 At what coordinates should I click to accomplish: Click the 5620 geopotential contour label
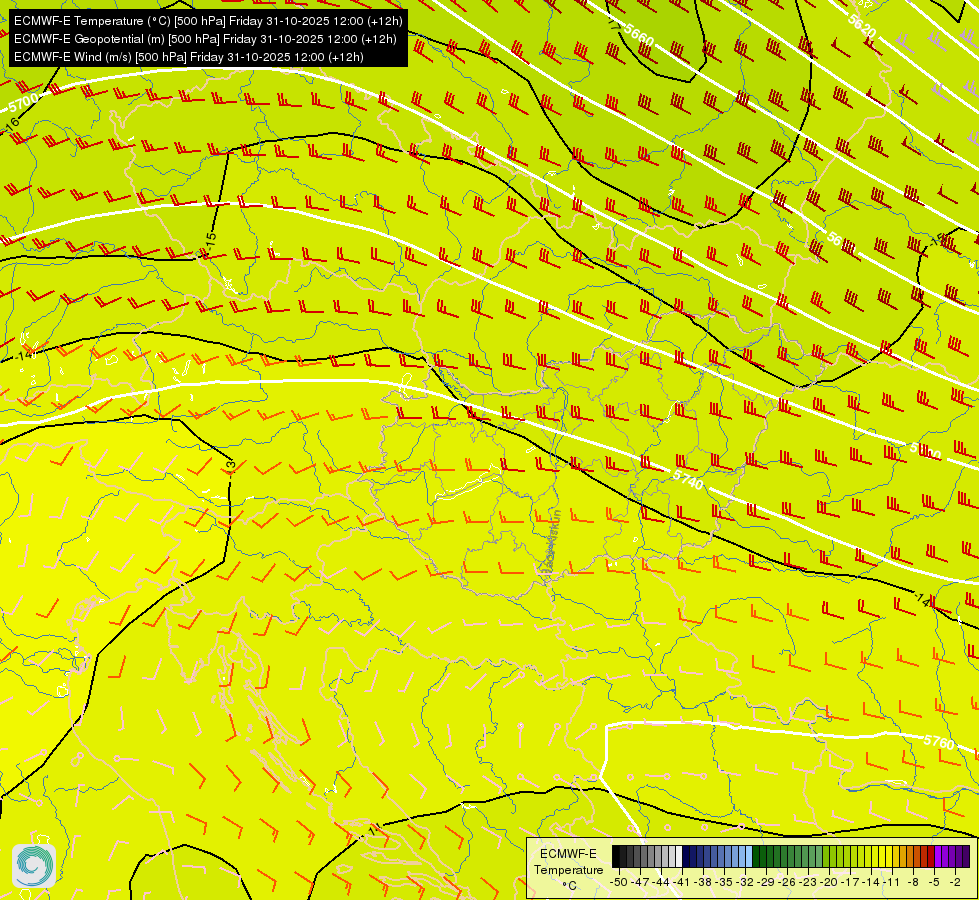(x=862, y=25)
